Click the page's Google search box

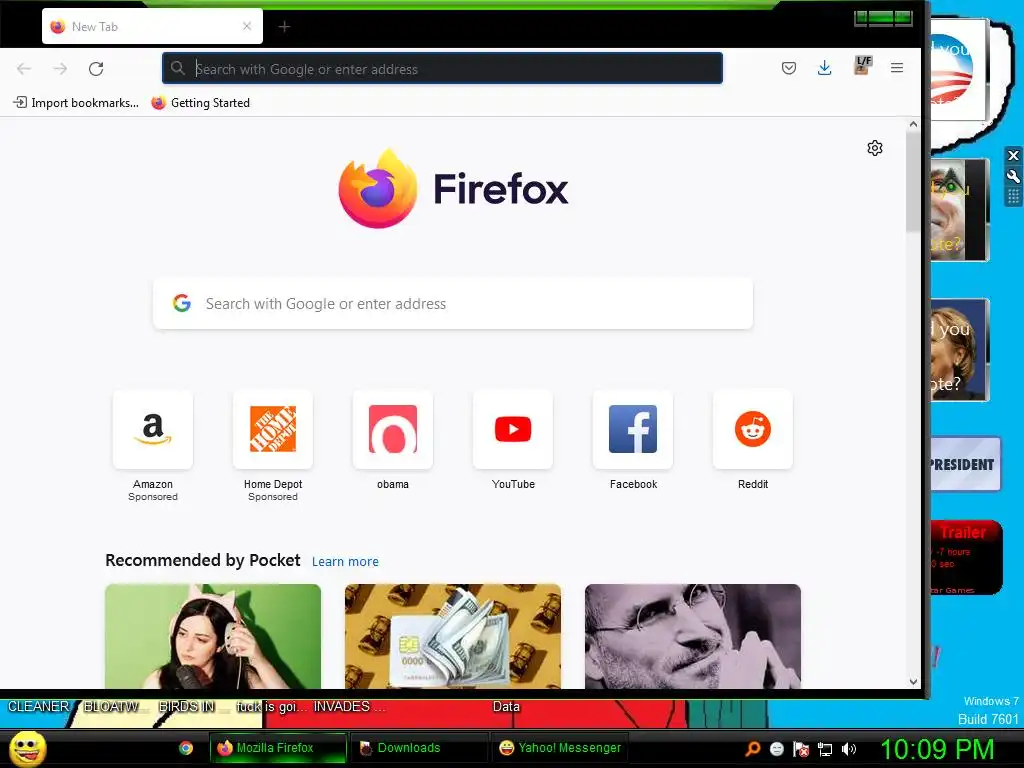coord(453,304)
